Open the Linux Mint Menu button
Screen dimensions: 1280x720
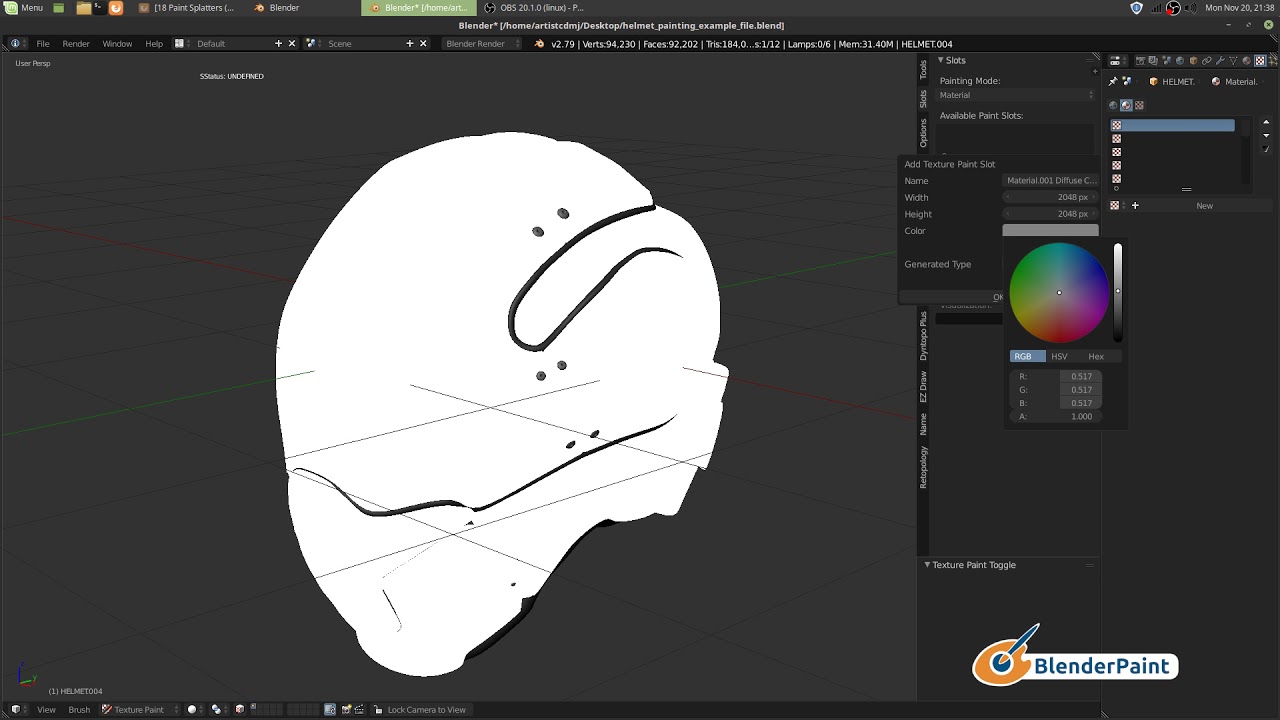tap(24, 8)
